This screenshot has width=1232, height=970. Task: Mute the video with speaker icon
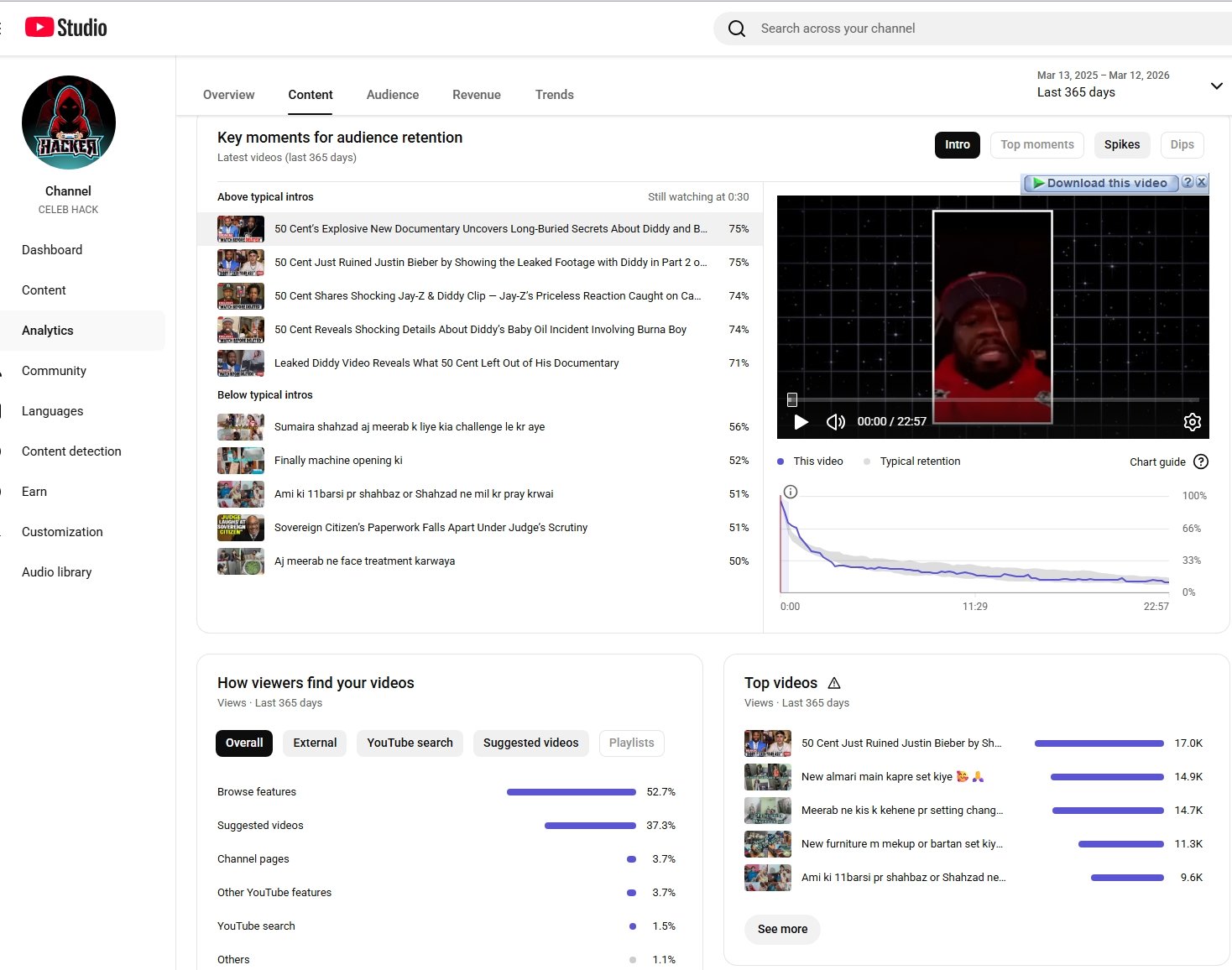click(x=835, y=422)
